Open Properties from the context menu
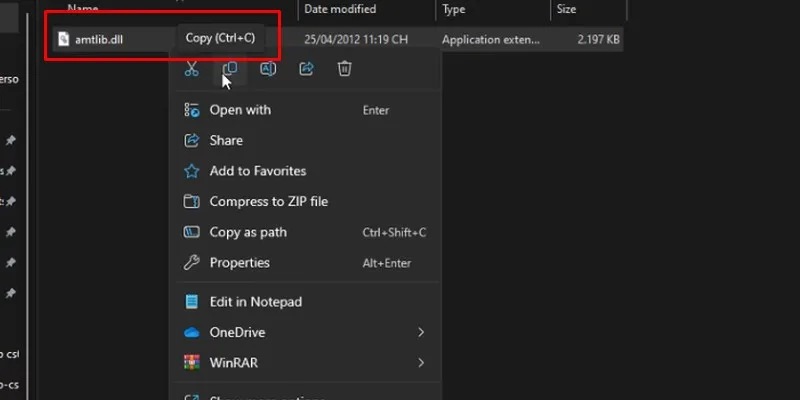 239,263
